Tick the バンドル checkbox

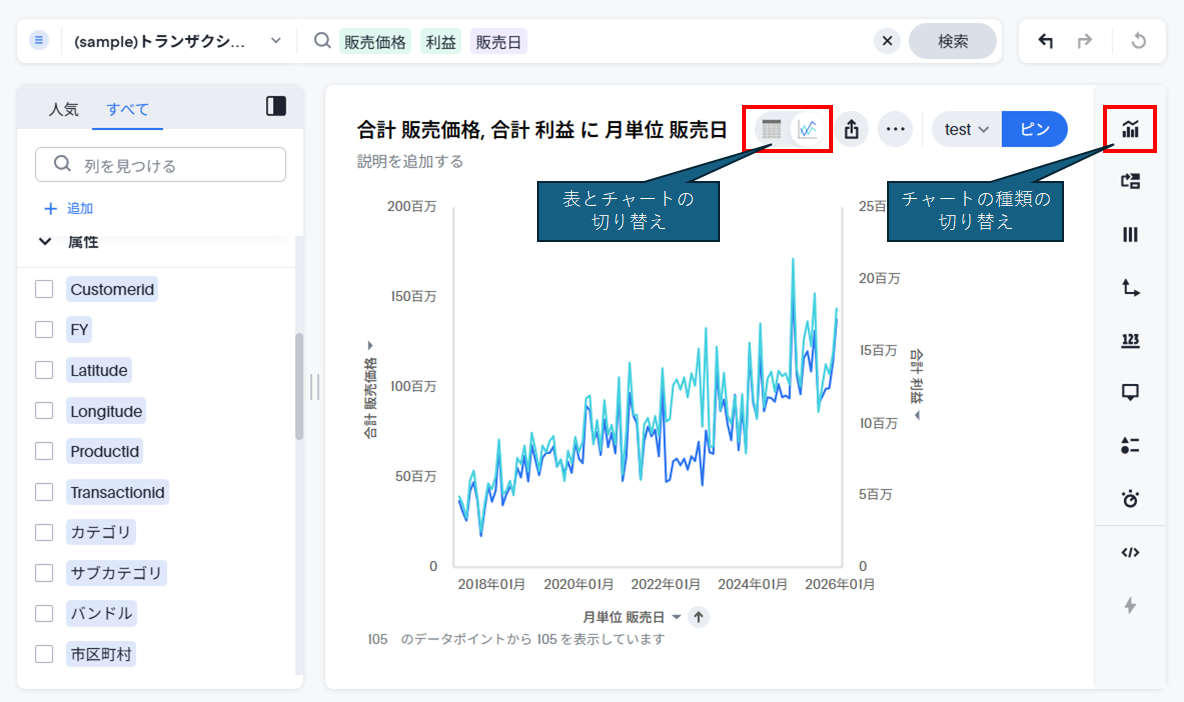coord(44,614)
